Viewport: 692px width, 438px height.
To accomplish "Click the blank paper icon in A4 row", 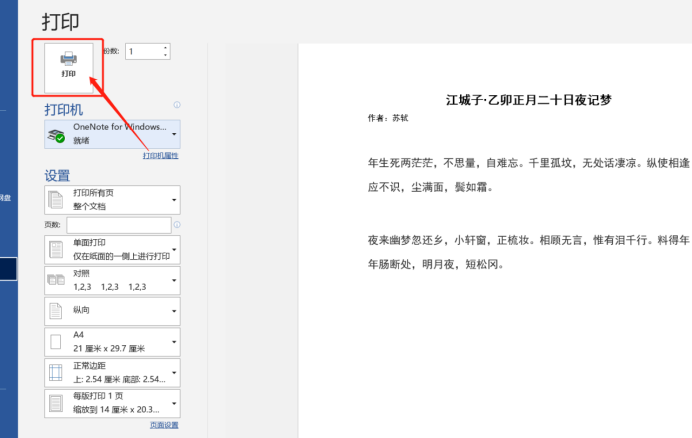I will (56, 342).
